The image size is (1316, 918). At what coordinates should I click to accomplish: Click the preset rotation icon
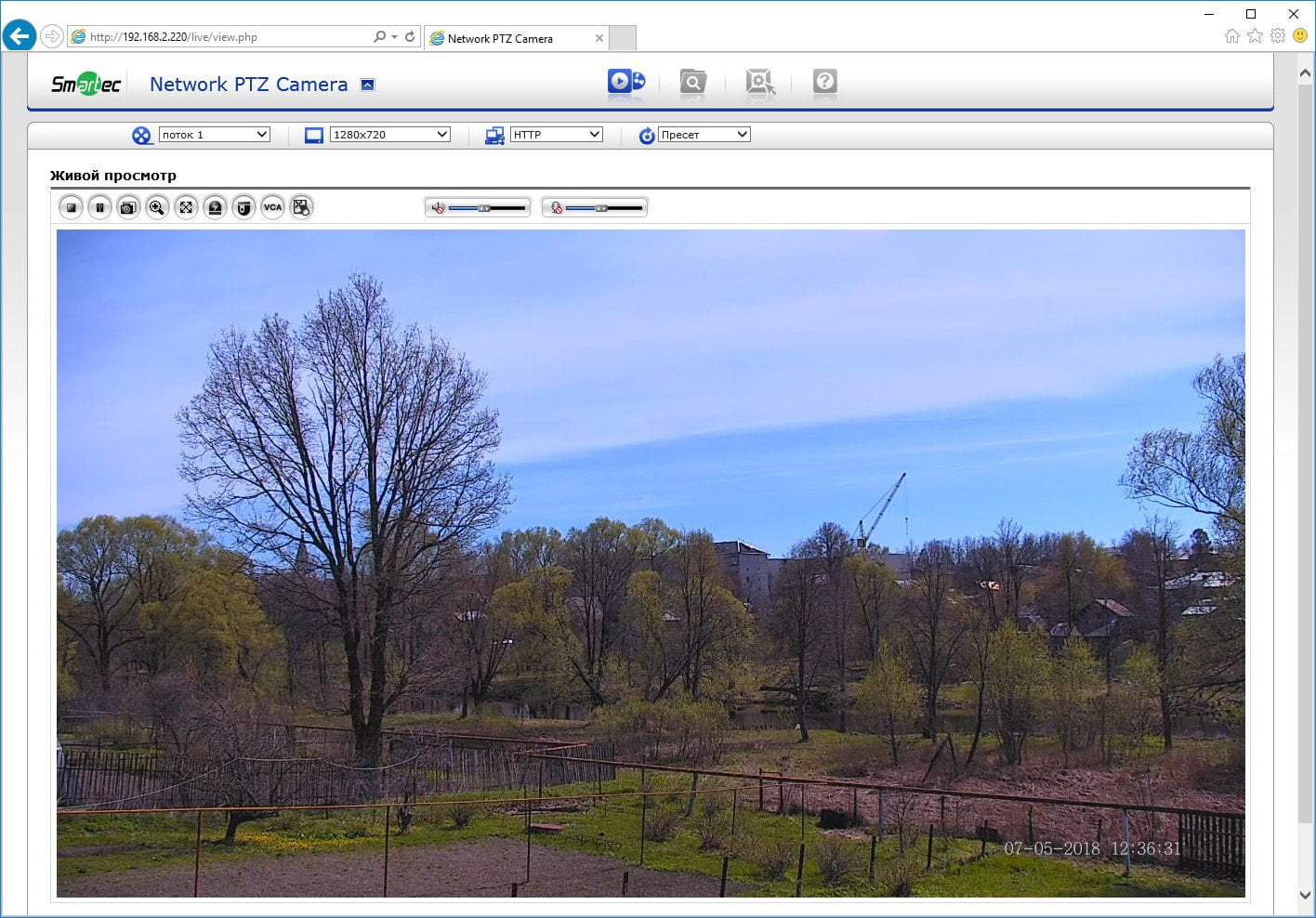[647, 136]
